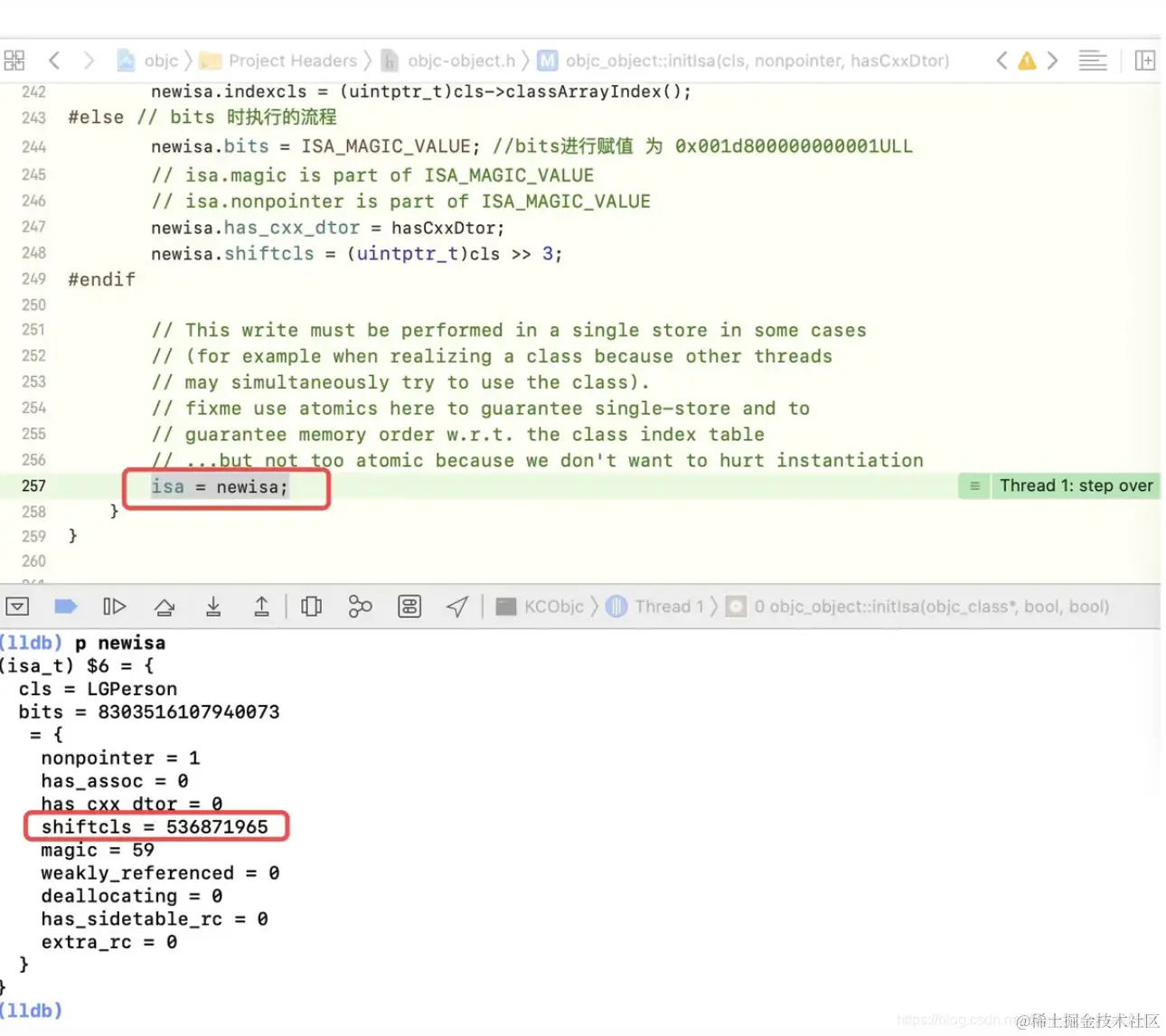
Task: Click ISA_MAGIC_VALUE in line 244
Action: tap(386, 146)
